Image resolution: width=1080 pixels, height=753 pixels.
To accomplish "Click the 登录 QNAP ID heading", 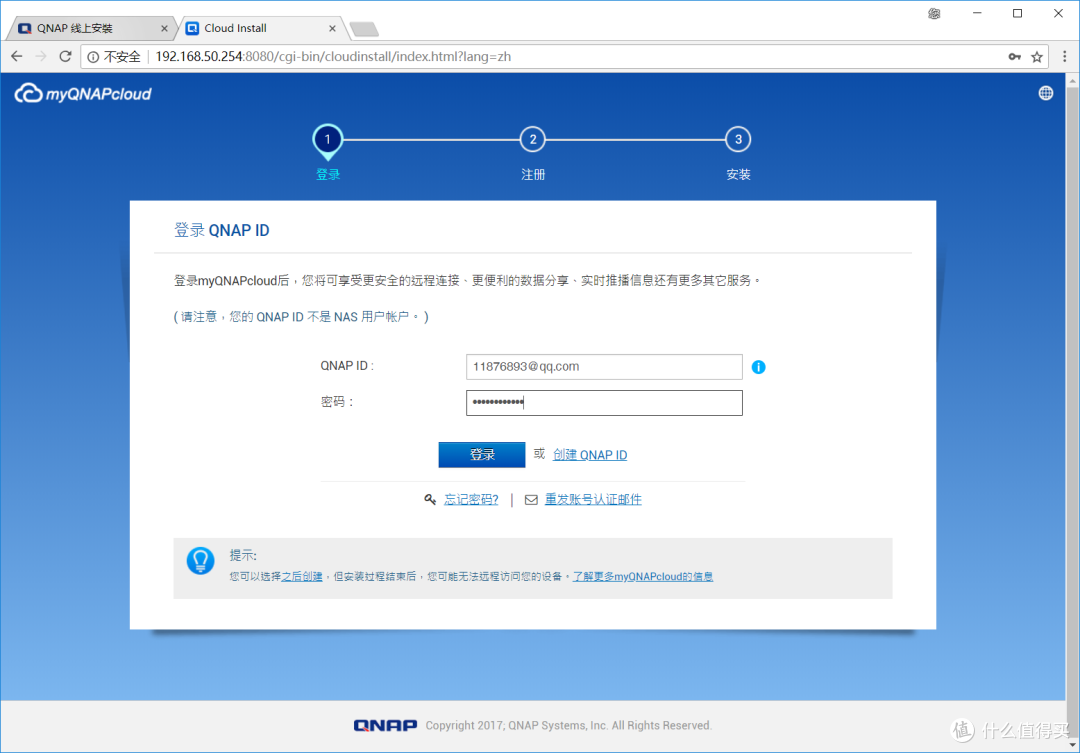I will (x=221, y=230).
